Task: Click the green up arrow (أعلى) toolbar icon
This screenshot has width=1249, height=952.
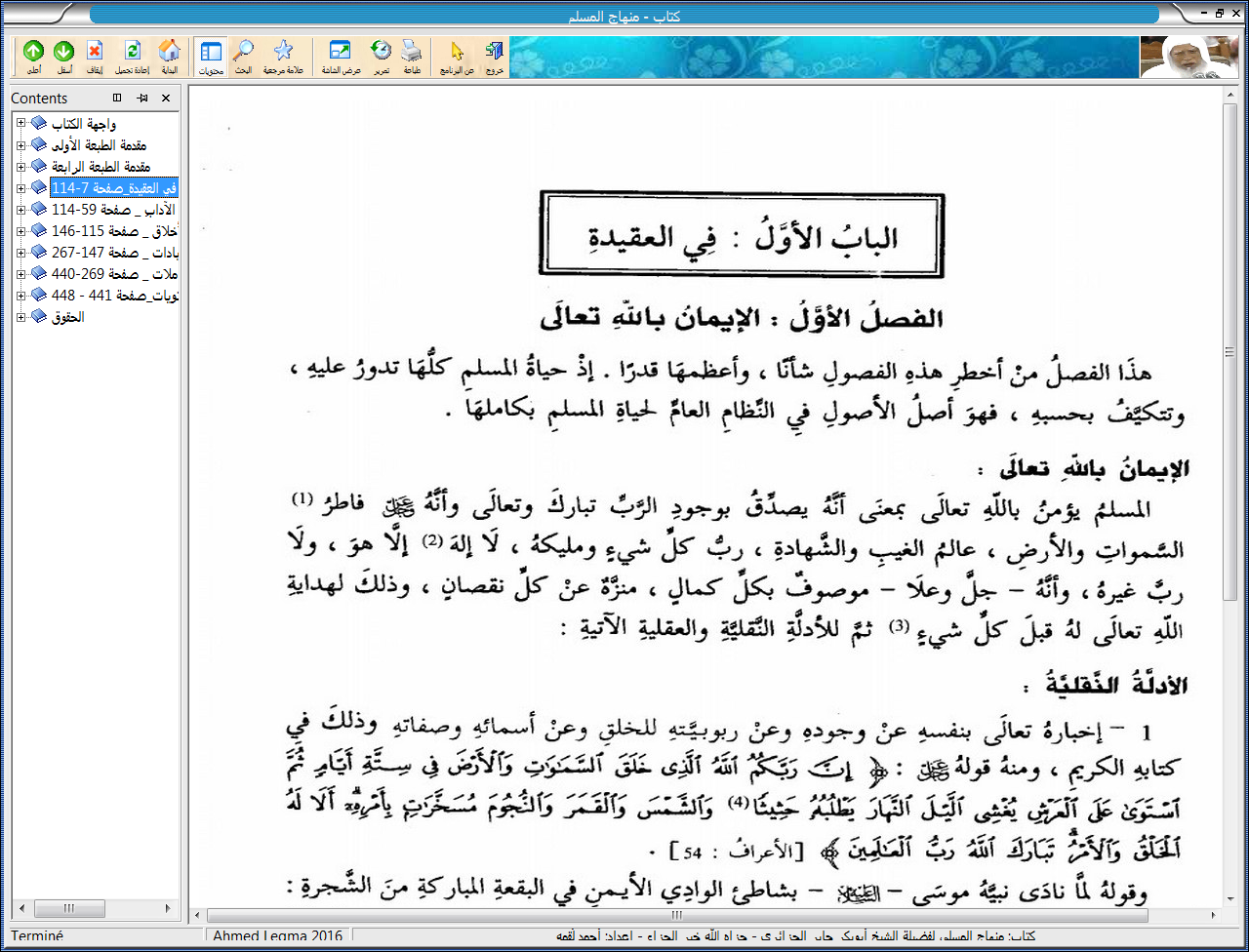Action: coord(33,56)
